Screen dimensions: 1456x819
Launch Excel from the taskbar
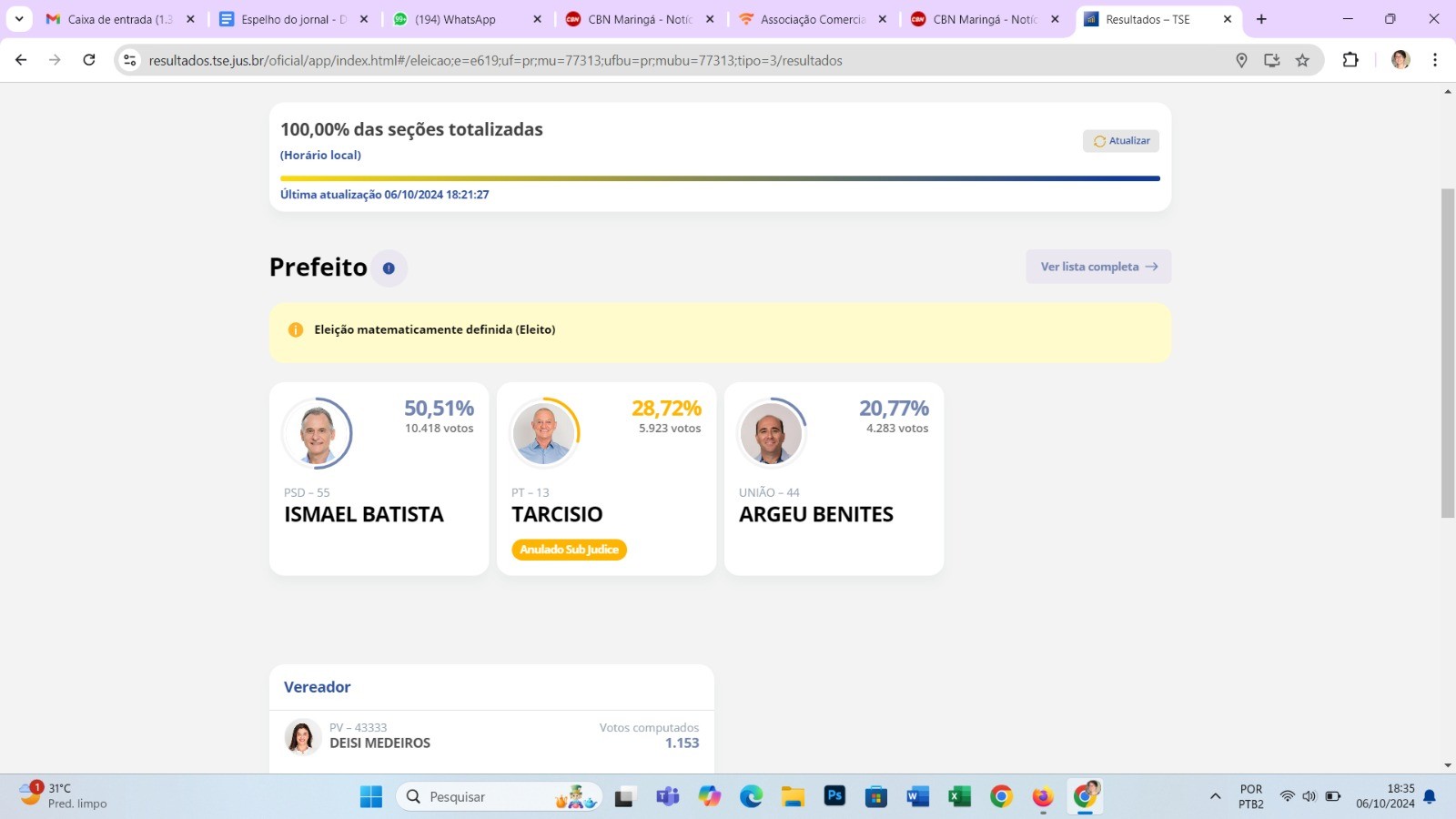(957, 796)
